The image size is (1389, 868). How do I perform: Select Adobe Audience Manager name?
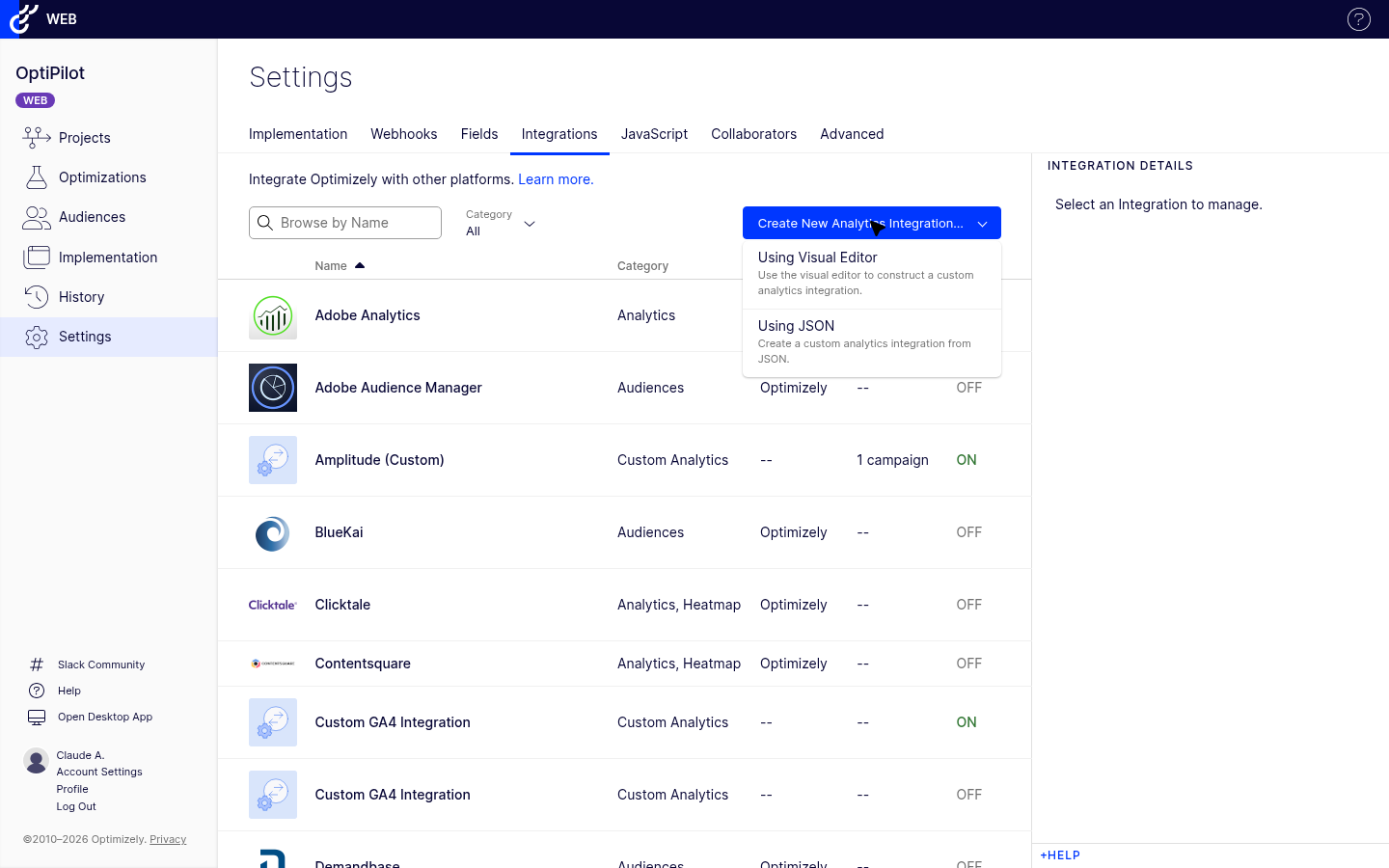398,388
